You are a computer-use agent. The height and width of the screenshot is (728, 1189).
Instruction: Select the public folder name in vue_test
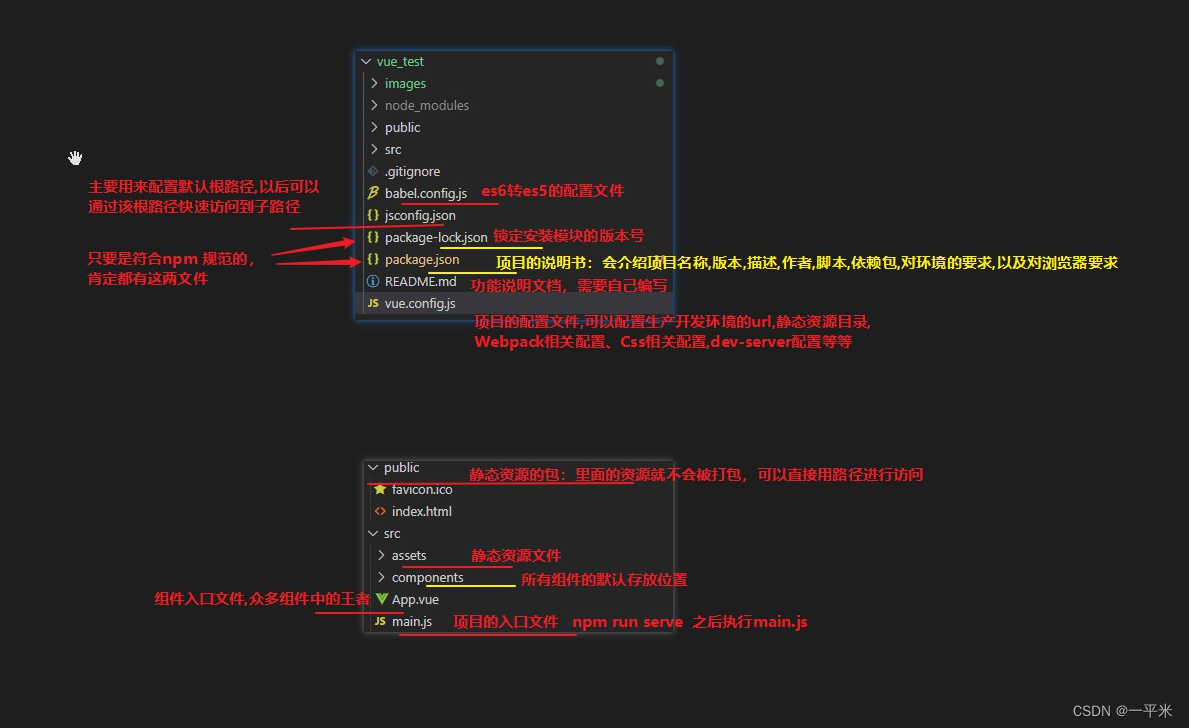[x=403, y=127]
